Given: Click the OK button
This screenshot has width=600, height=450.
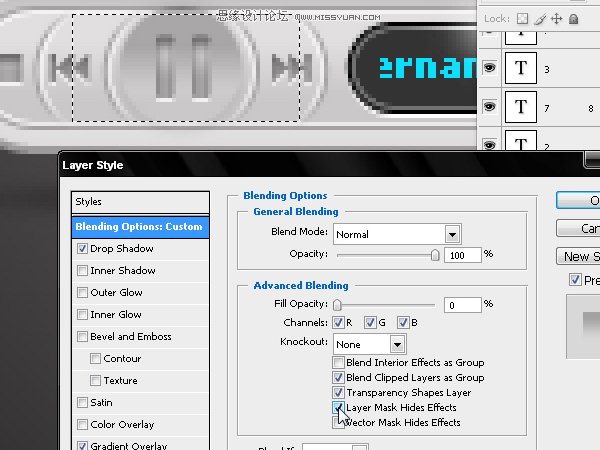Looking at the screenshot, I should pos(578,201).
